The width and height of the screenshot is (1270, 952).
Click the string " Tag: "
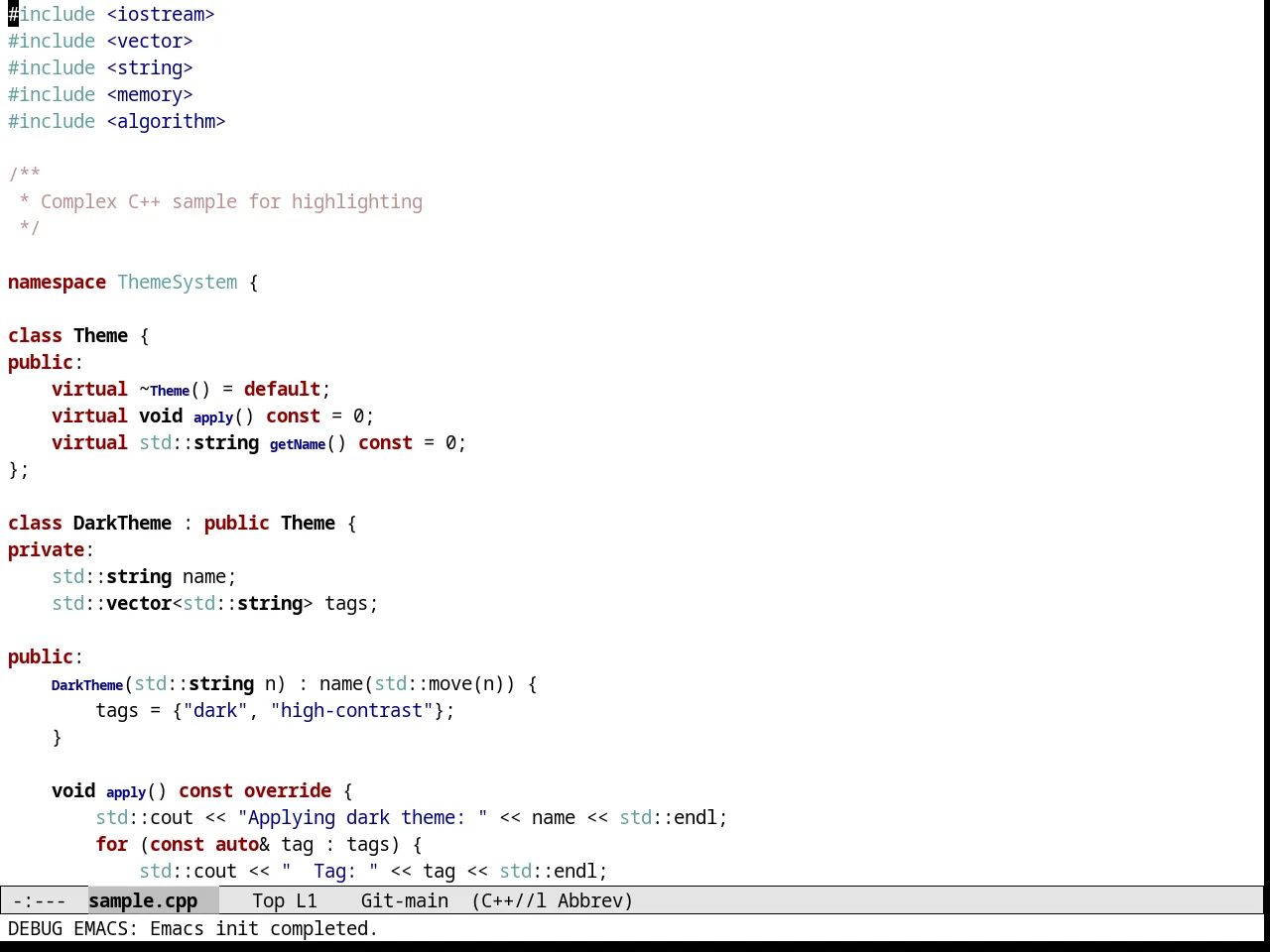point(329,871)
